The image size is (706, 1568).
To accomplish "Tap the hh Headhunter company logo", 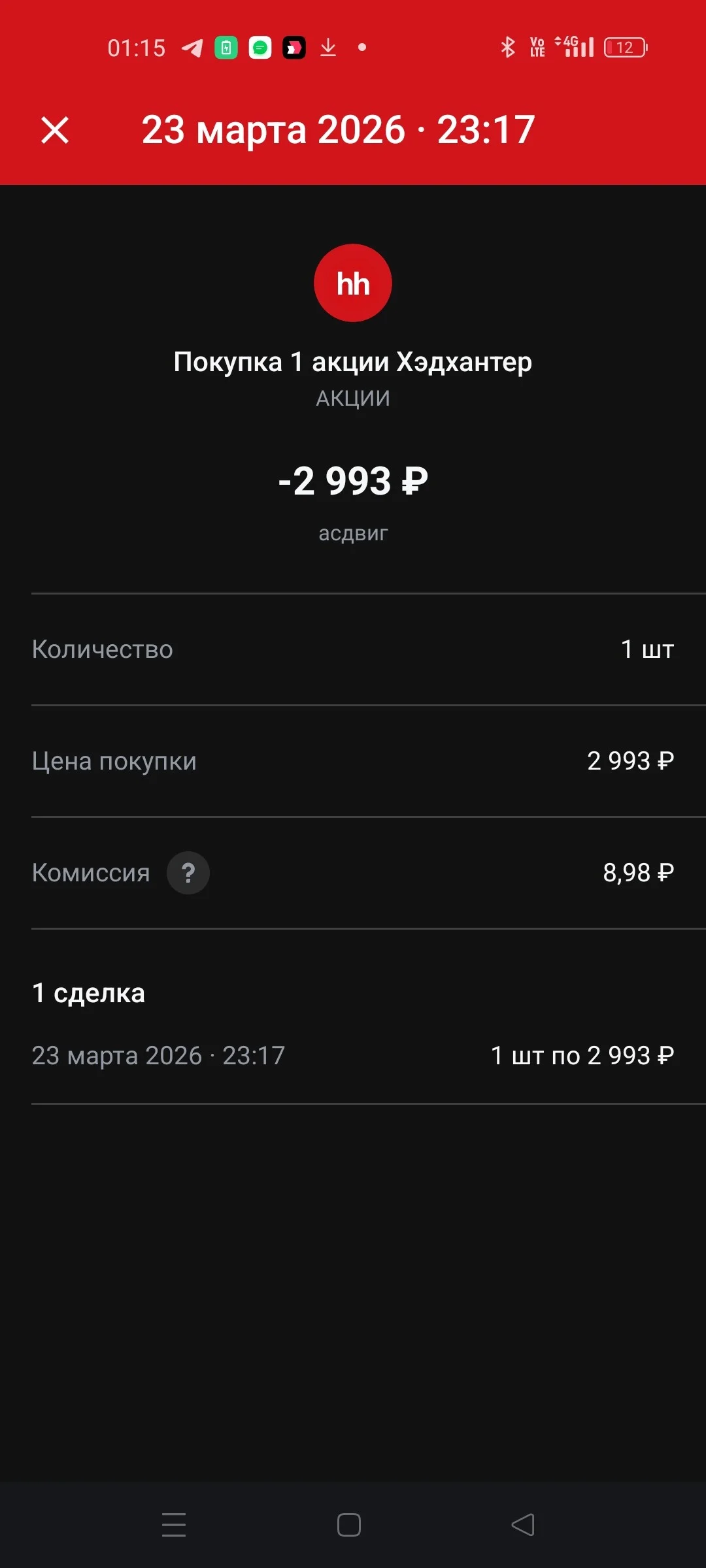I will pyautogui.click(x=353, y=283).
